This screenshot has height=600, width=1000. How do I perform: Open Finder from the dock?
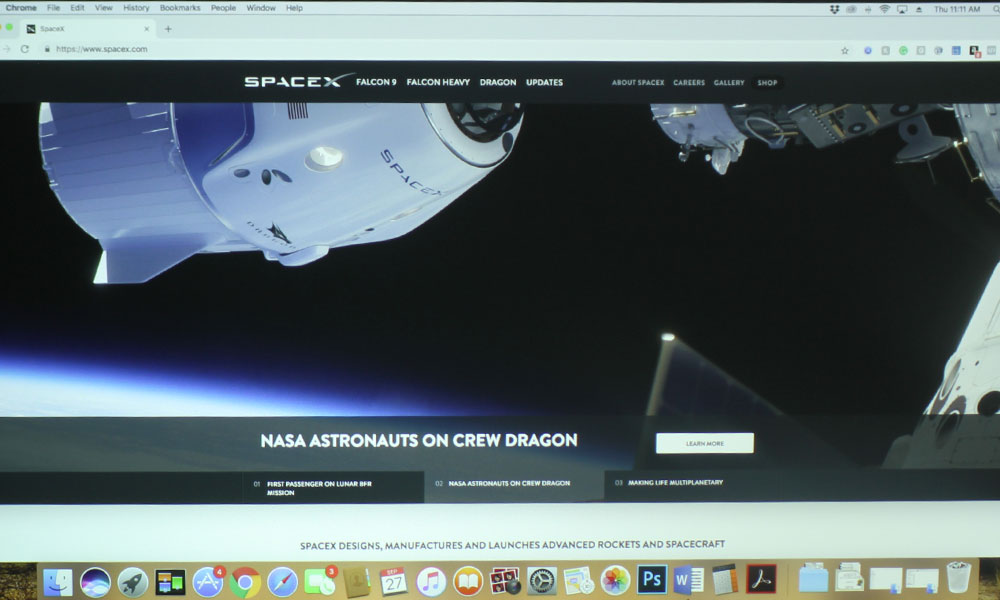[x=58, y=582]
